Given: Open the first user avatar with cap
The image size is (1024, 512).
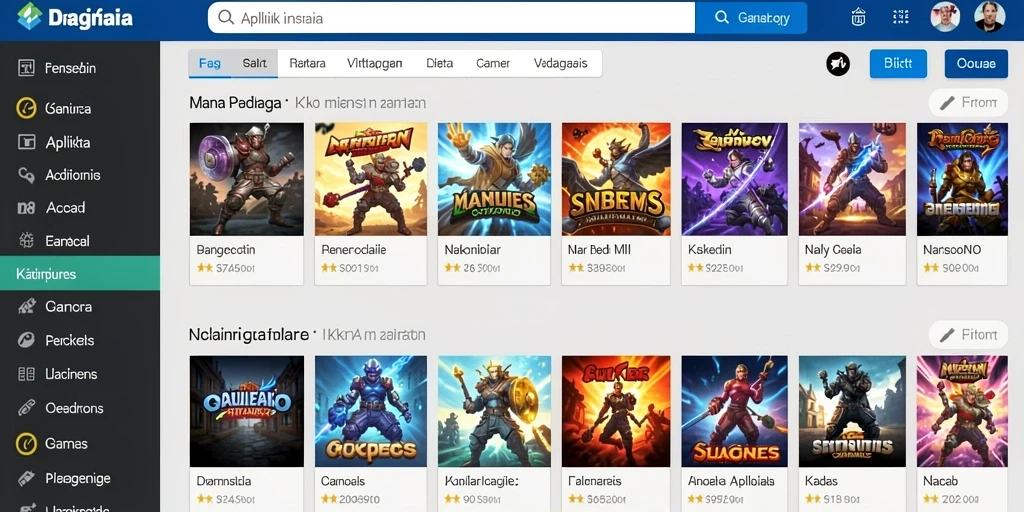Looking at the screenshot, I should (x=944, y=16).
